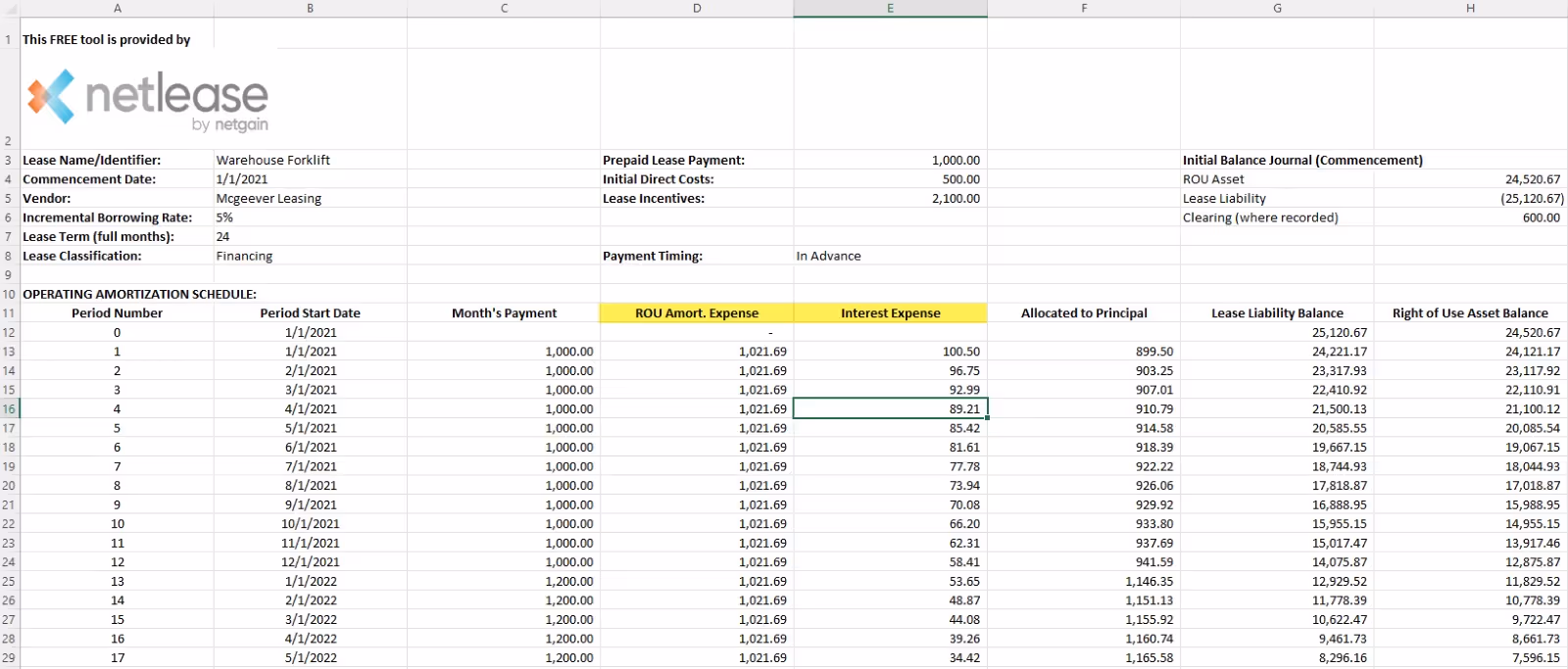This screenshot has height=669, width=1568.
Task: Click 'OPERATING AMORTIZATION SCHEDULE:' title cell
Action: tap(139, 294)
